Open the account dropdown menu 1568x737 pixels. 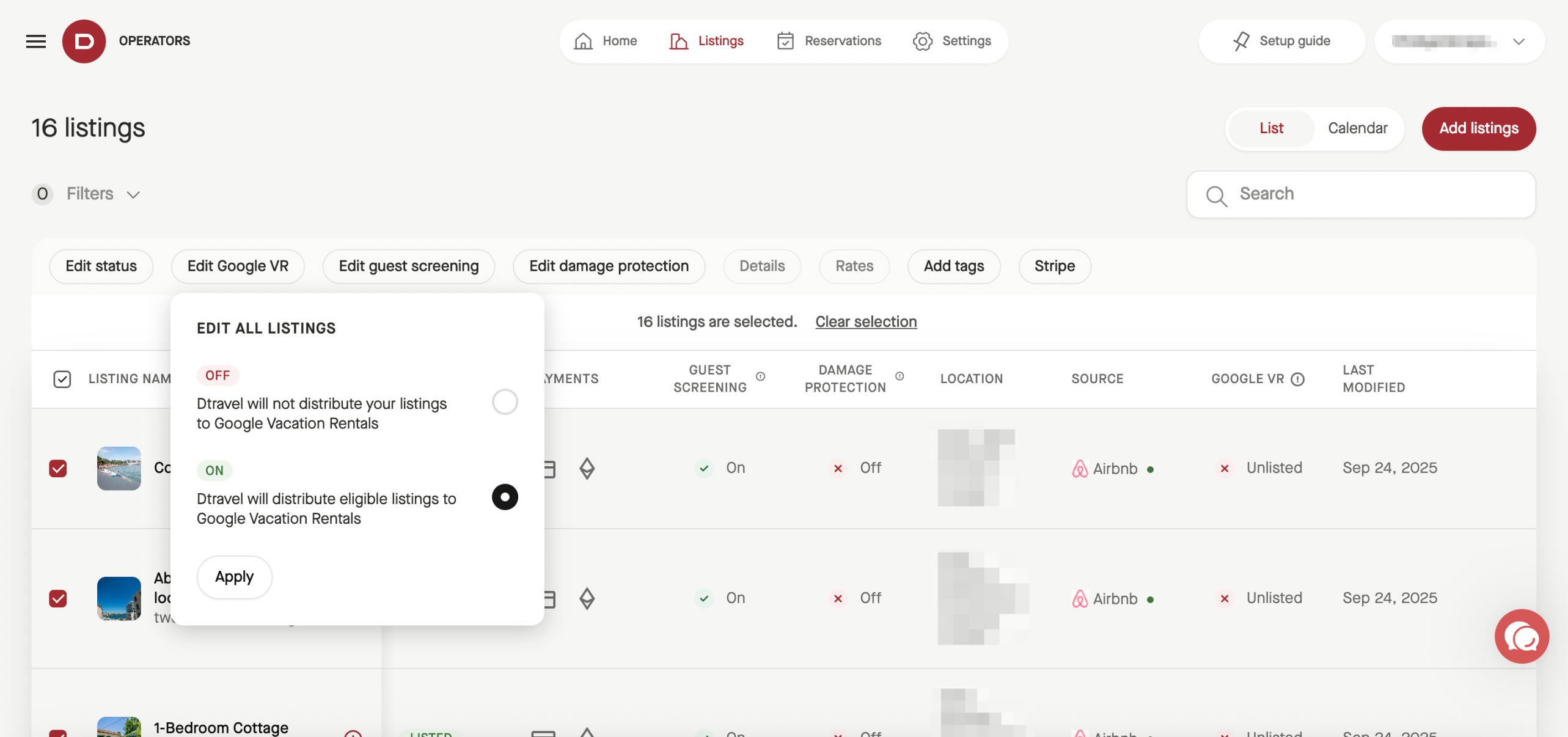1459,41
